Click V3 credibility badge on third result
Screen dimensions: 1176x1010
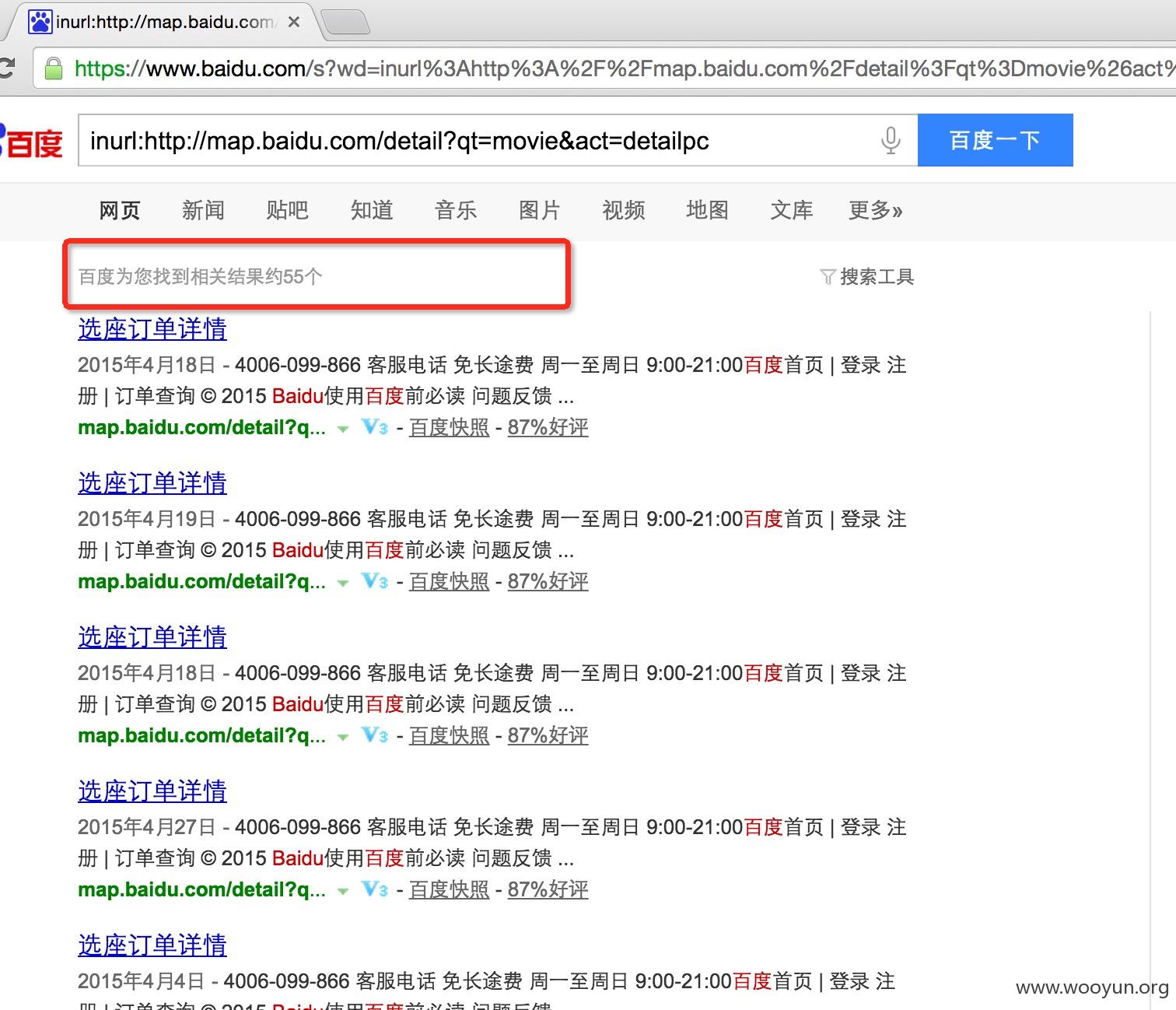(x=375, y=735)
